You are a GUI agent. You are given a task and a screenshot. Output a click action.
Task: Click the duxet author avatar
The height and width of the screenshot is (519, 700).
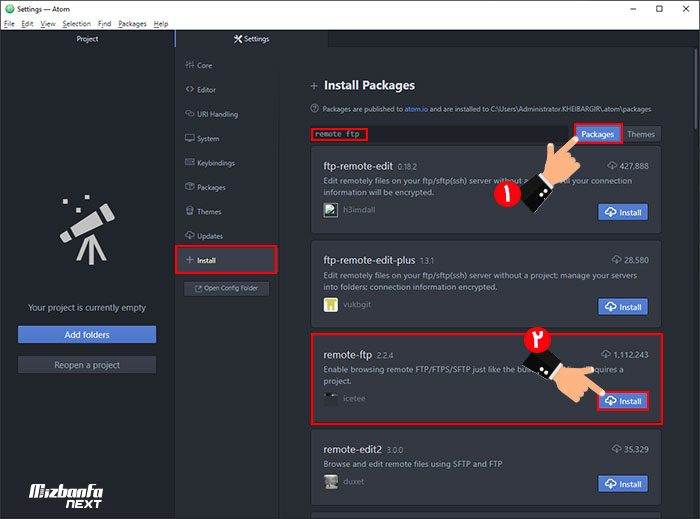[x=331, y=482]
